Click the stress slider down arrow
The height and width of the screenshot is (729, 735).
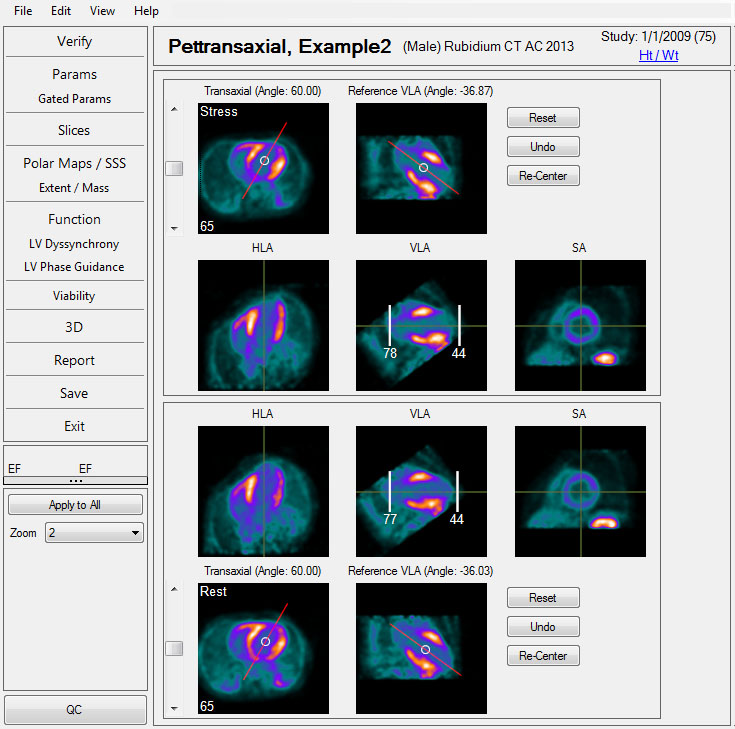(174, 228)
